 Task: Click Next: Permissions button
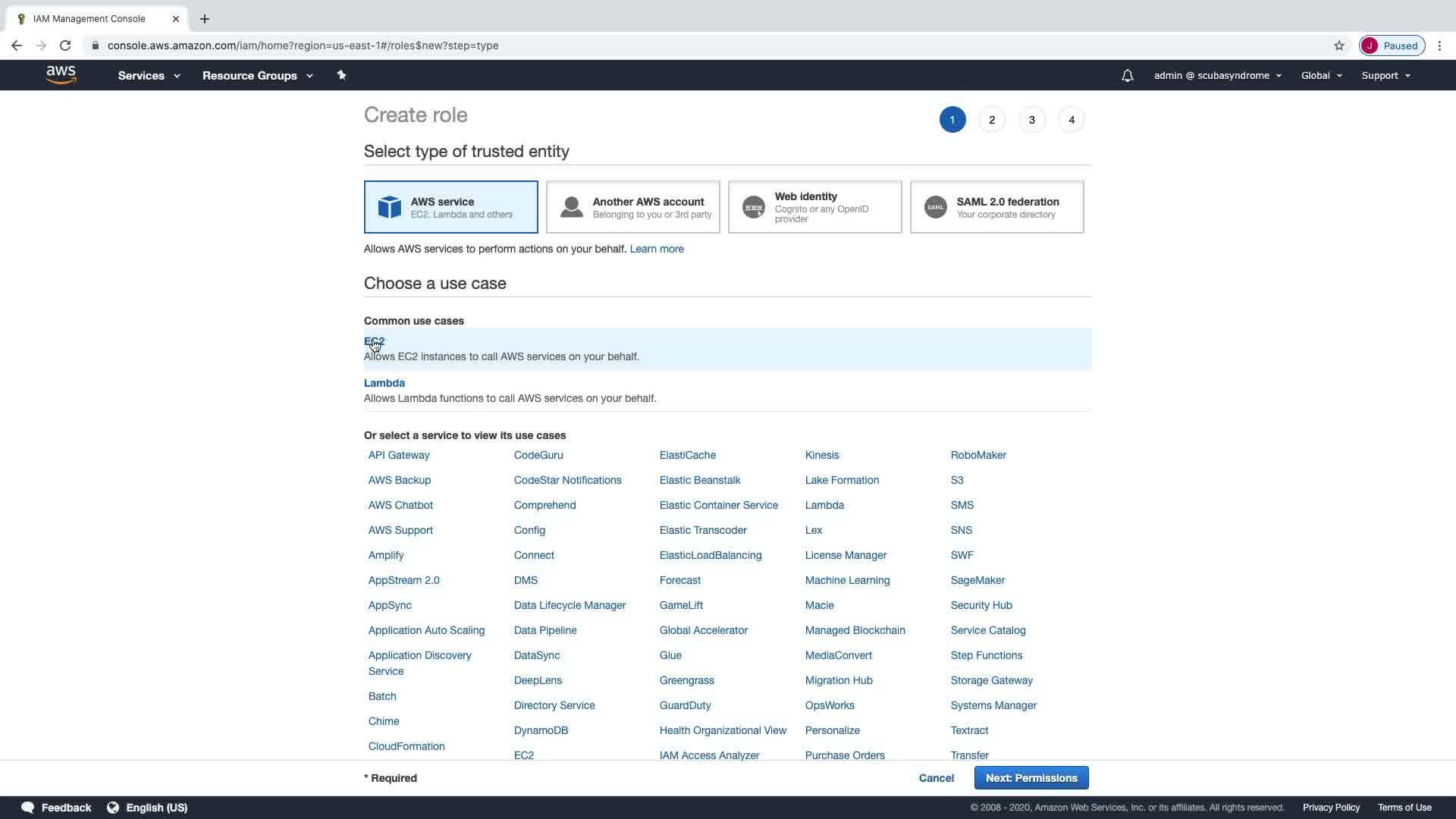click(1031, 778)
